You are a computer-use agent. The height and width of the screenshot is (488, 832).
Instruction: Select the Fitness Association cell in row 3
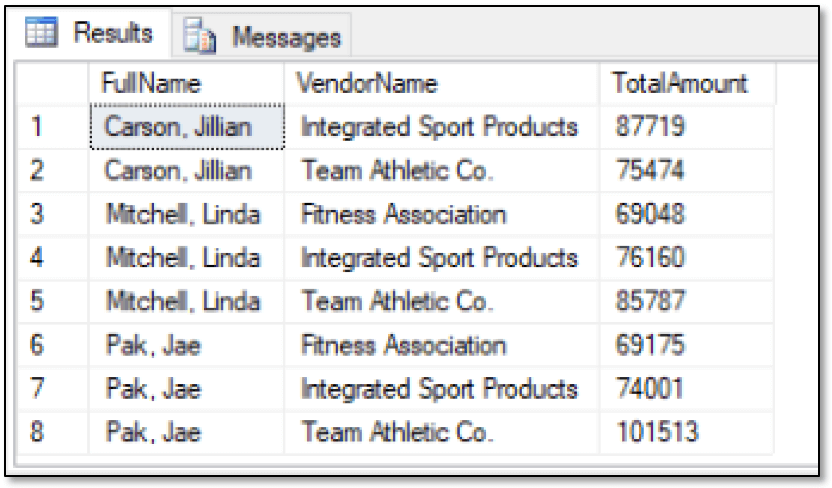442,214
